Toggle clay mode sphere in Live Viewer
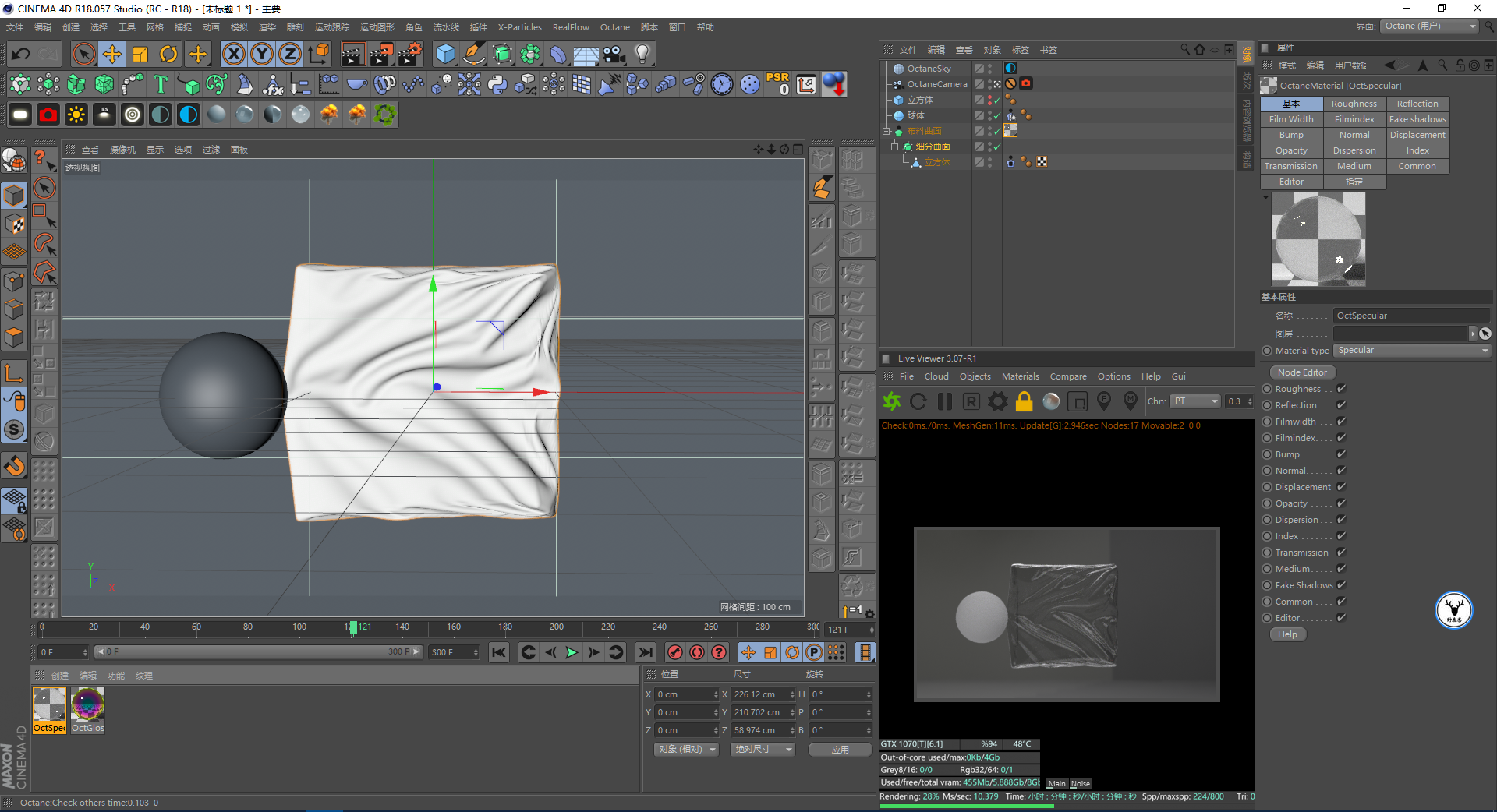Viewport: 1497px width, 812px height. pyautogui.click(x=1051, y=401)
